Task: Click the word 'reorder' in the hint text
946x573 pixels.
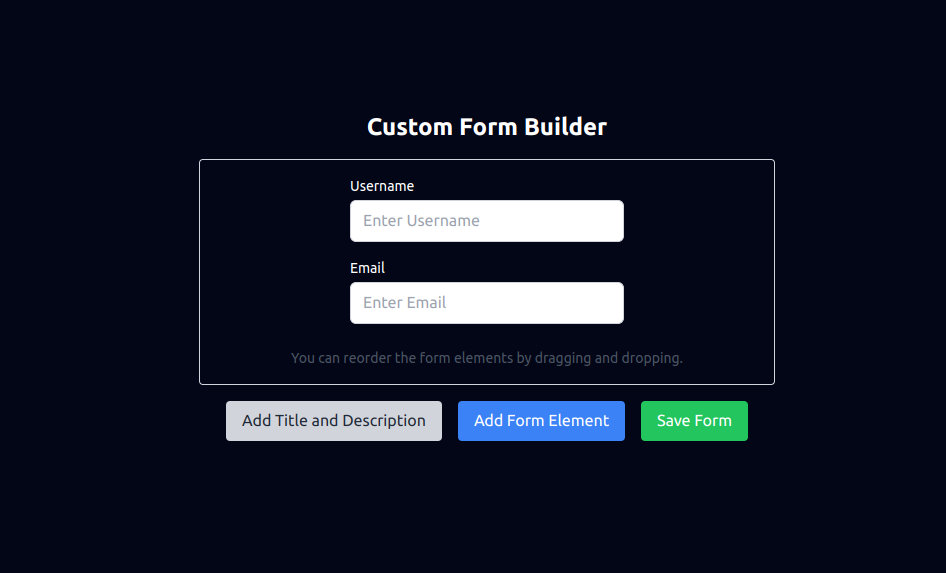Action: [x=367, y=358]
